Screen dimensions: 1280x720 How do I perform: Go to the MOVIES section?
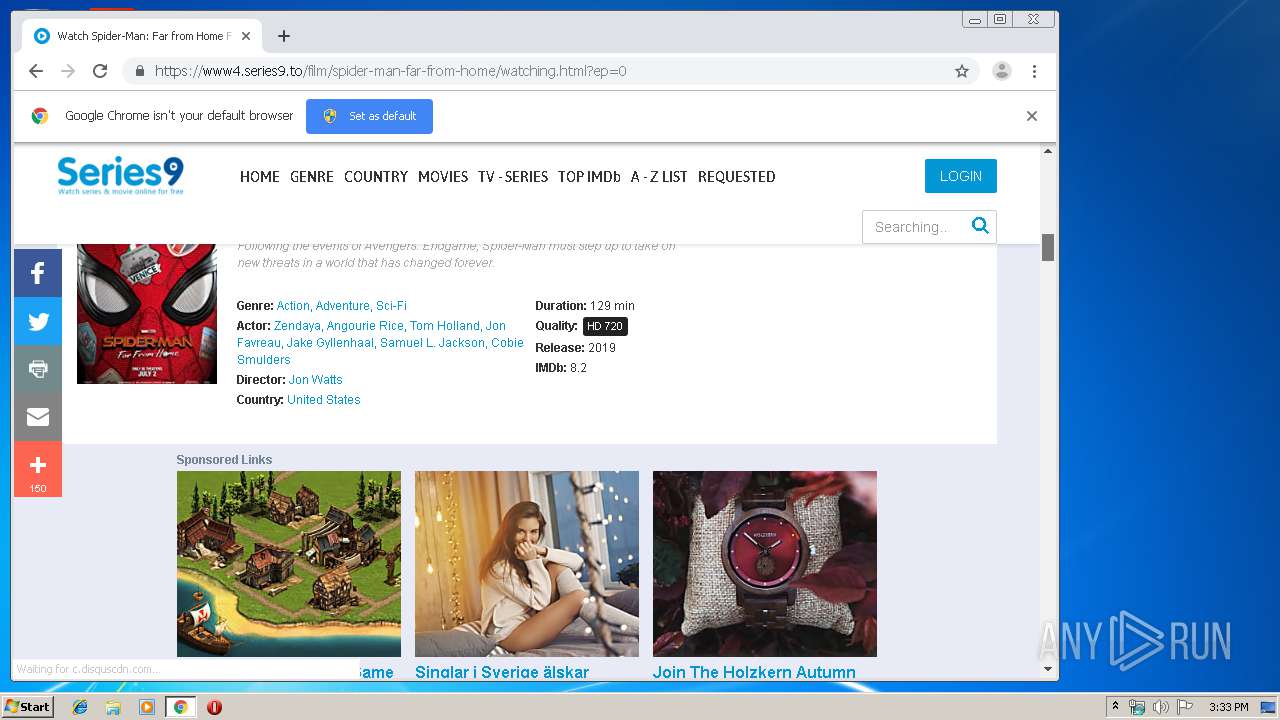point(443,176)
